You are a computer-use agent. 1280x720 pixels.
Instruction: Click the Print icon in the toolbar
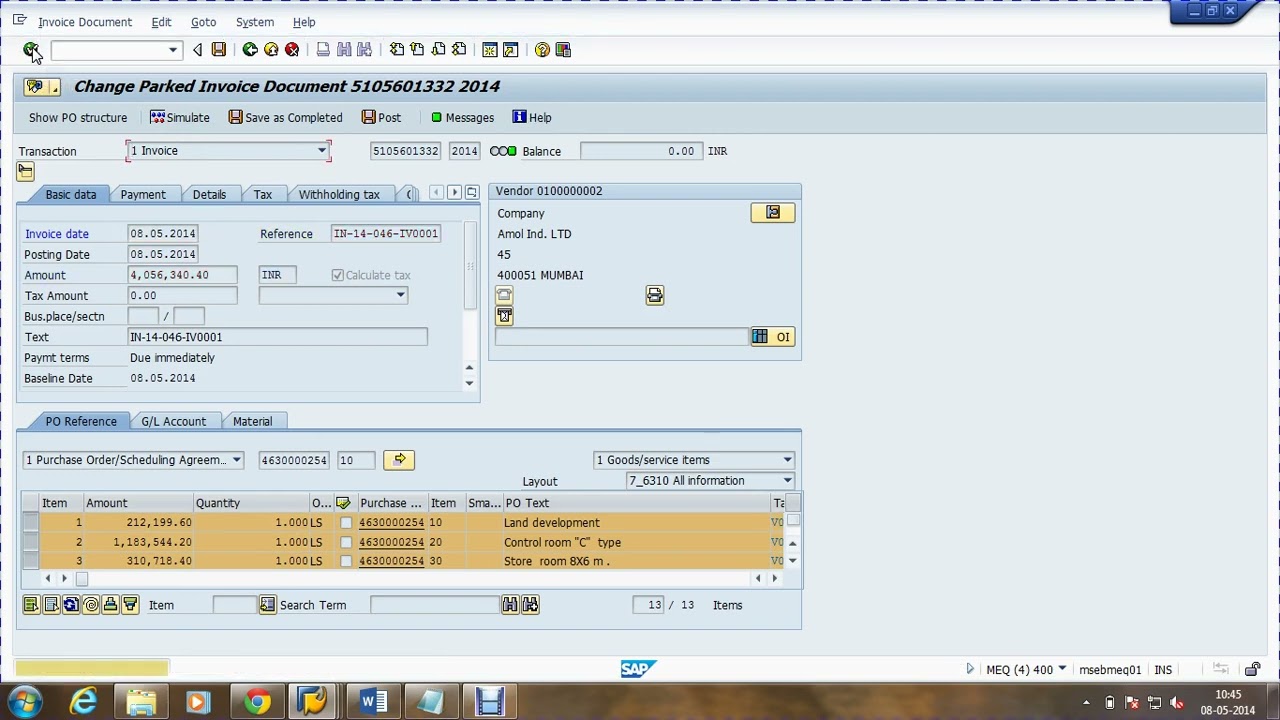point(323,50)
